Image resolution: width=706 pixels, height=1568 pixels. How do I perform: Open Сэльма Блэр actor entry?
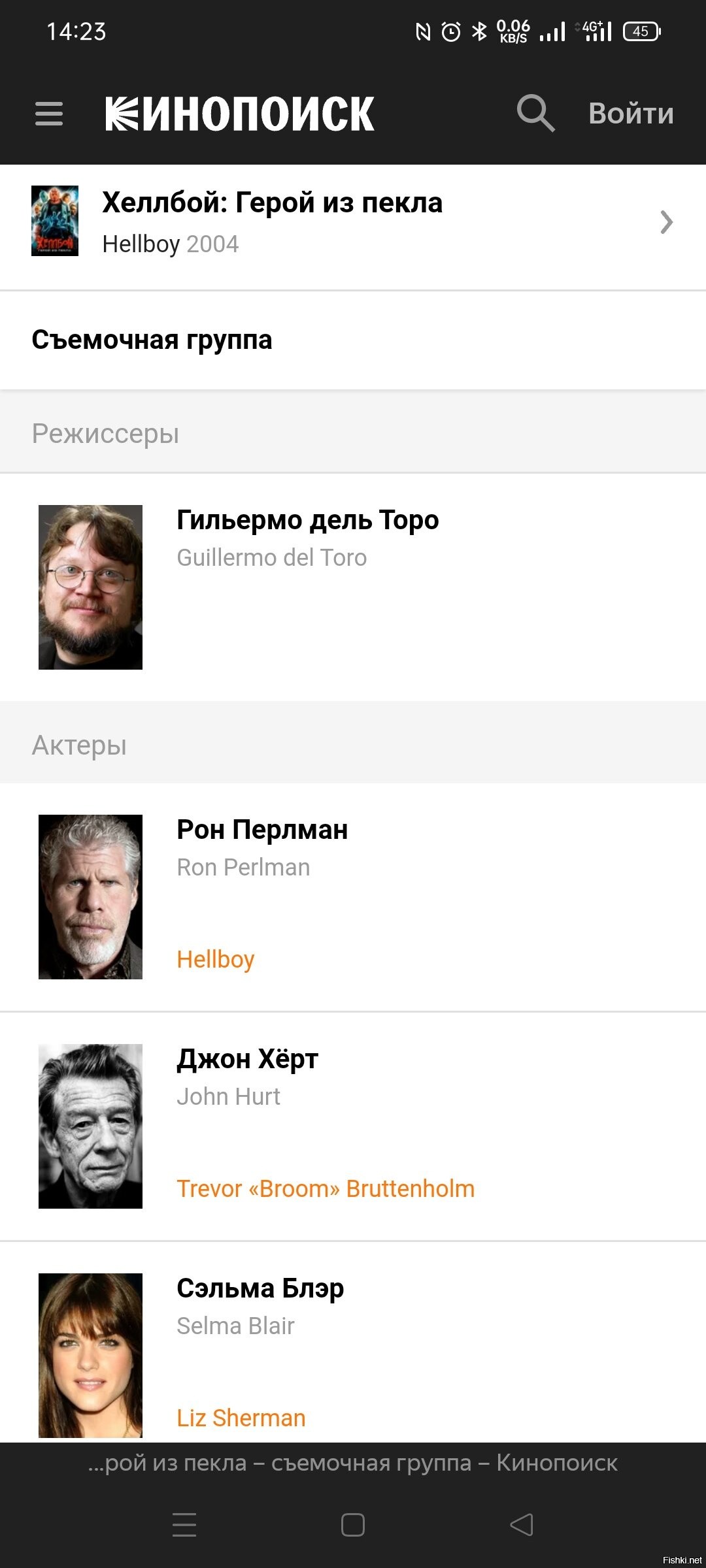point(260,1288)
